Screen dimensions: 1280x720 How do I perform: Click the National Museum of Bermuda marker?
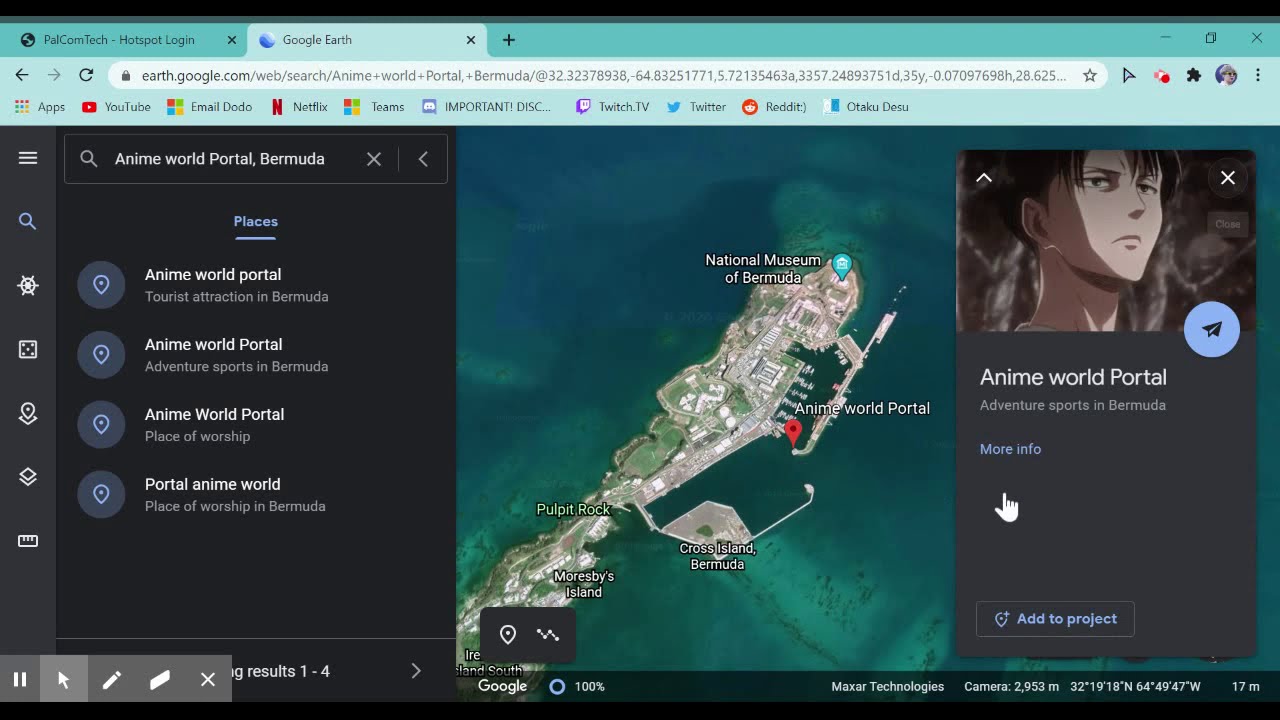842,266
